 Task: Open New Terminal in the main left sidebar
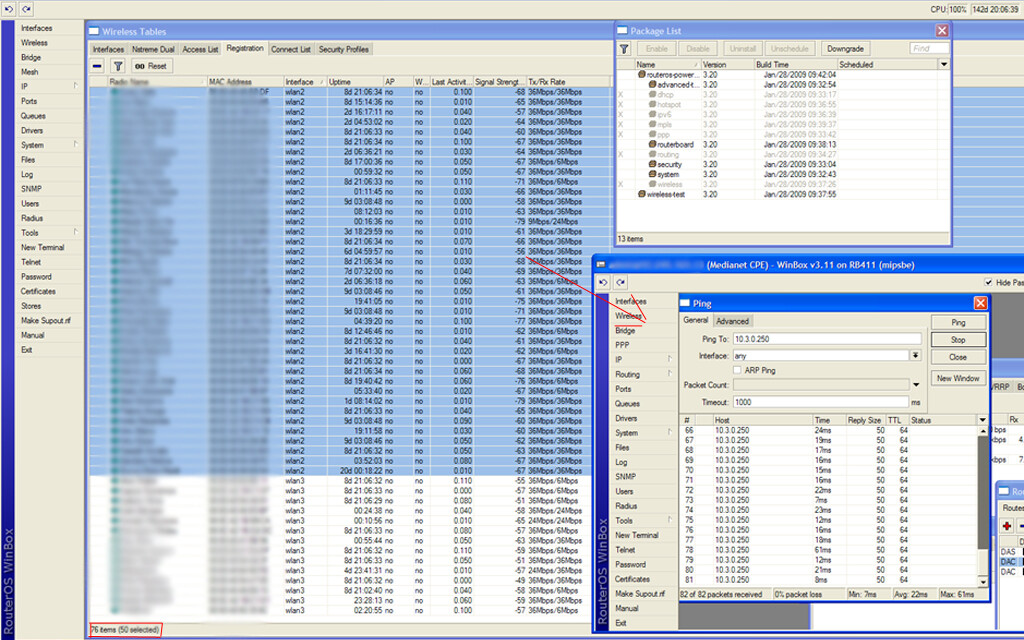click(42, 248)
